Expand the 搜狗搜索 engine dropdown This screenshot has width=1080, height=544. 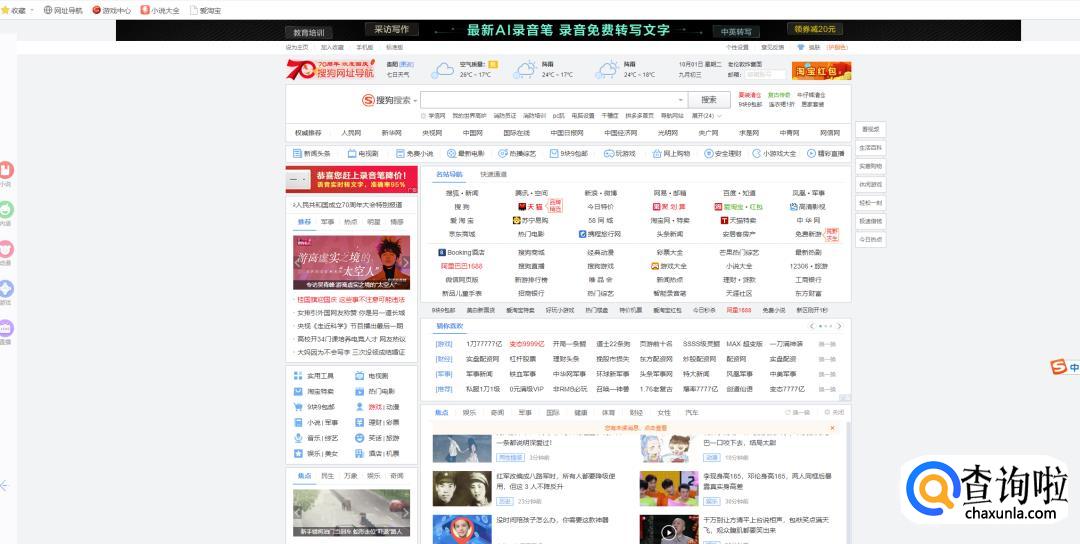point(415,101)
